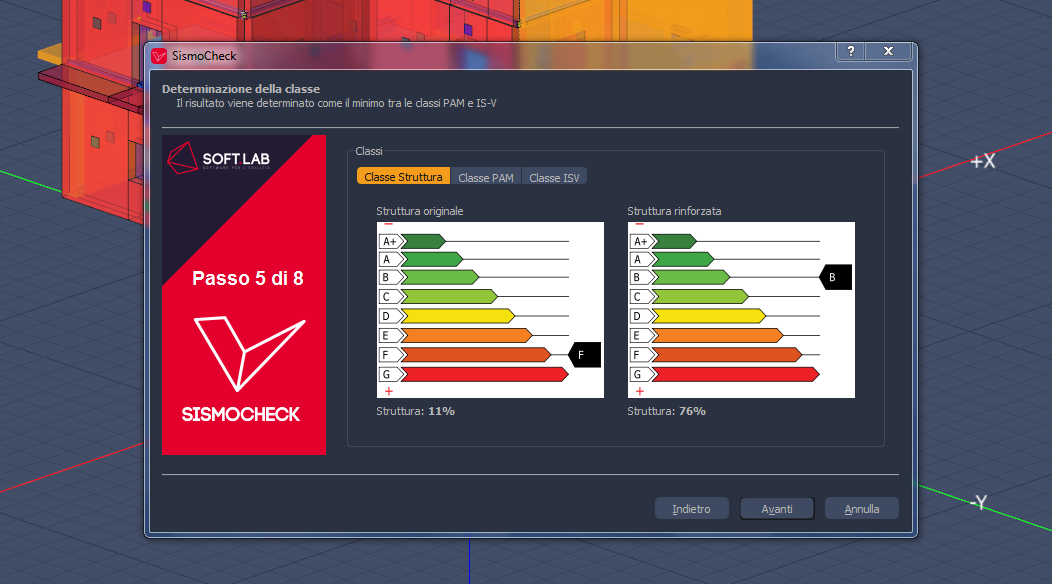Viewport: 1052px width, 584px height.
Task: Click the dark green A+ bar in Struttura rinforzata chart
Action: [674, 241]
